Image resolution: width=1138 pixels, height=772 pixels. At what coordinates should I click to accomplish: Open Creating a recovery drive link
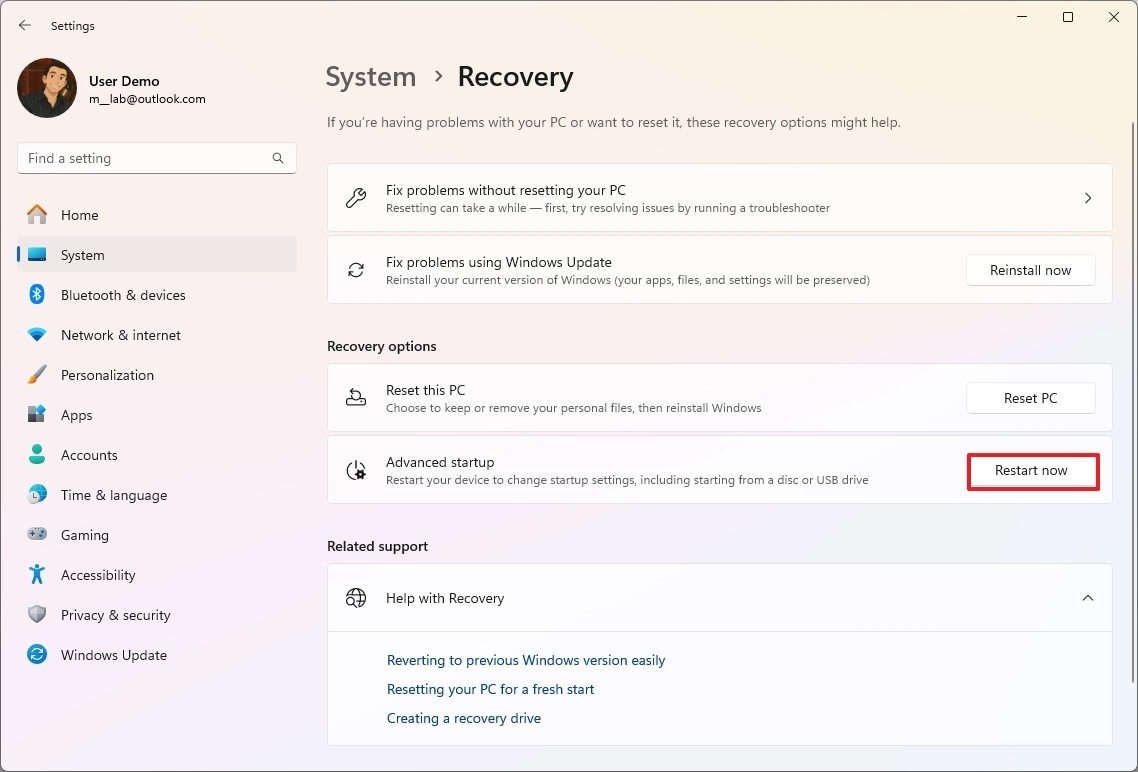(464, 718)
